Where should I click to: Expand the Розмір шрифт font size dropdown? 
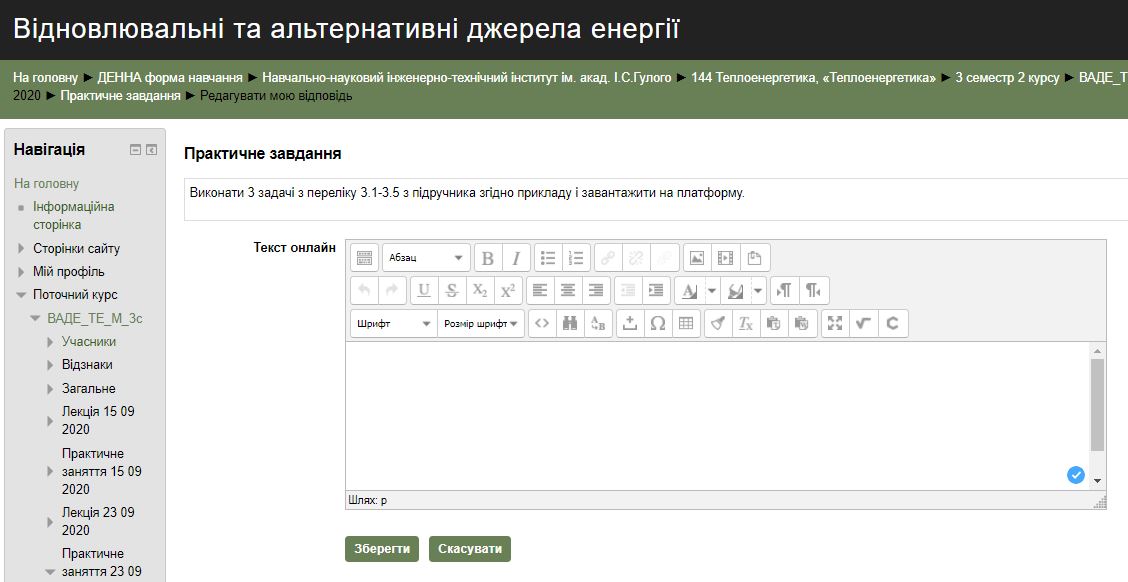[481, 323]
